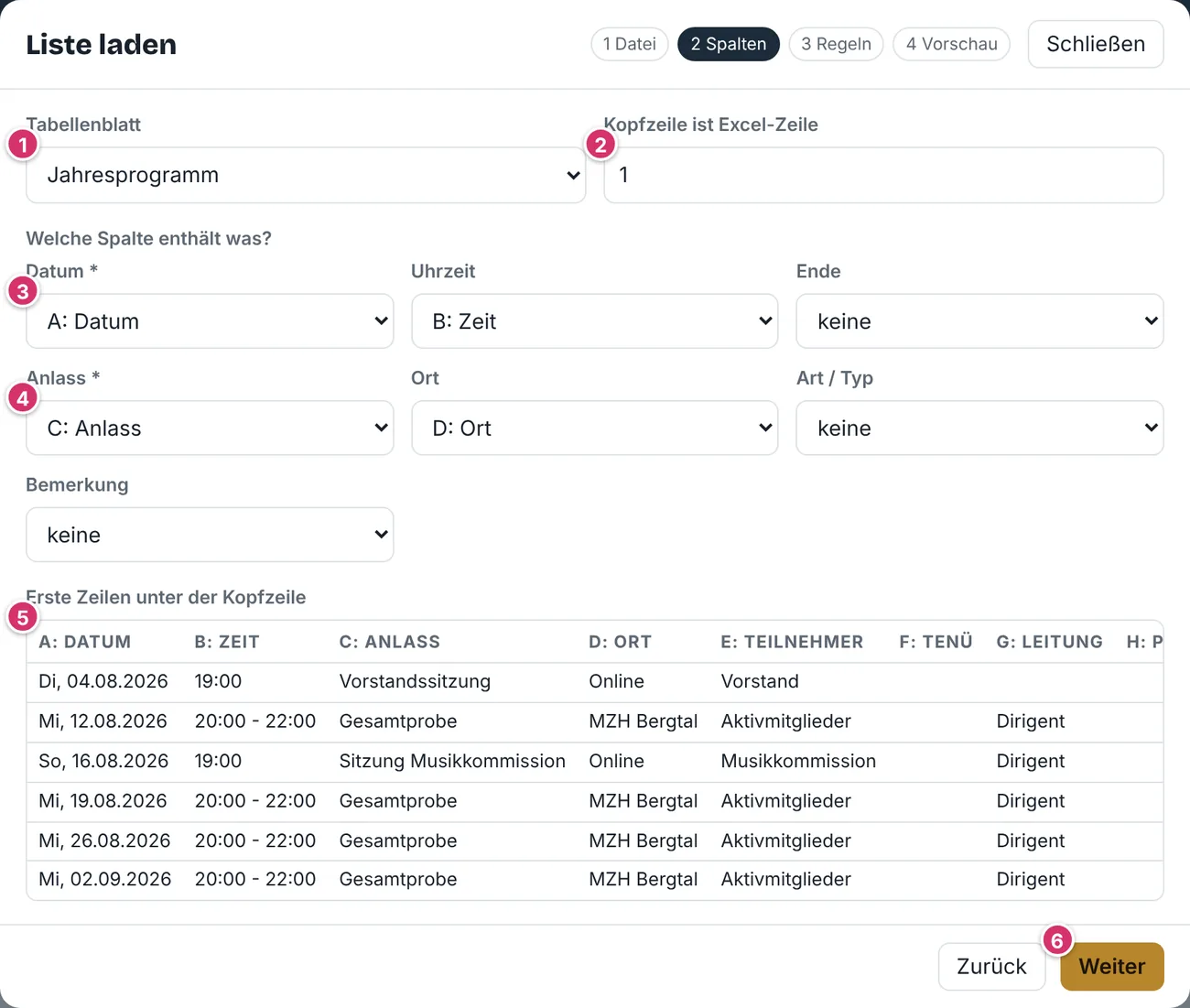Open the Tabellenblatt dropdown showing Jahresprogramm
1190x1008 pixels.
(x=306, y=175)
